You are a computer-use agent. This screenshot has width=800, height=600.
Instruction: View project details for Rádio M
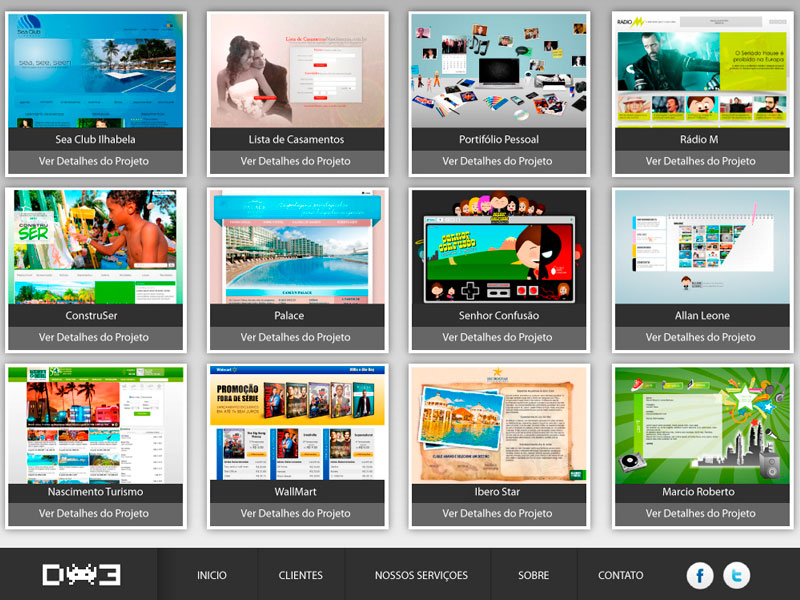click(702, 161)
